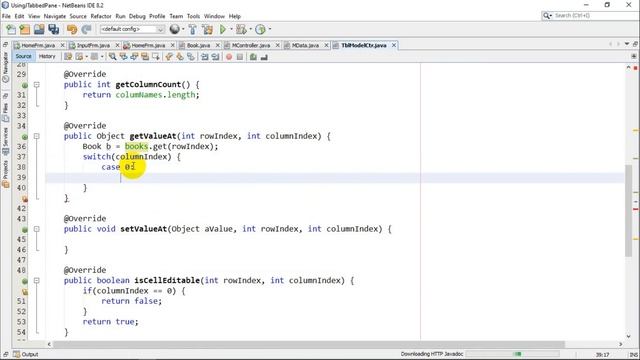Click the Debug Project icon
The width and height of the screenshot is (640, 360).
pyautogui.click(x=241, y=29)
